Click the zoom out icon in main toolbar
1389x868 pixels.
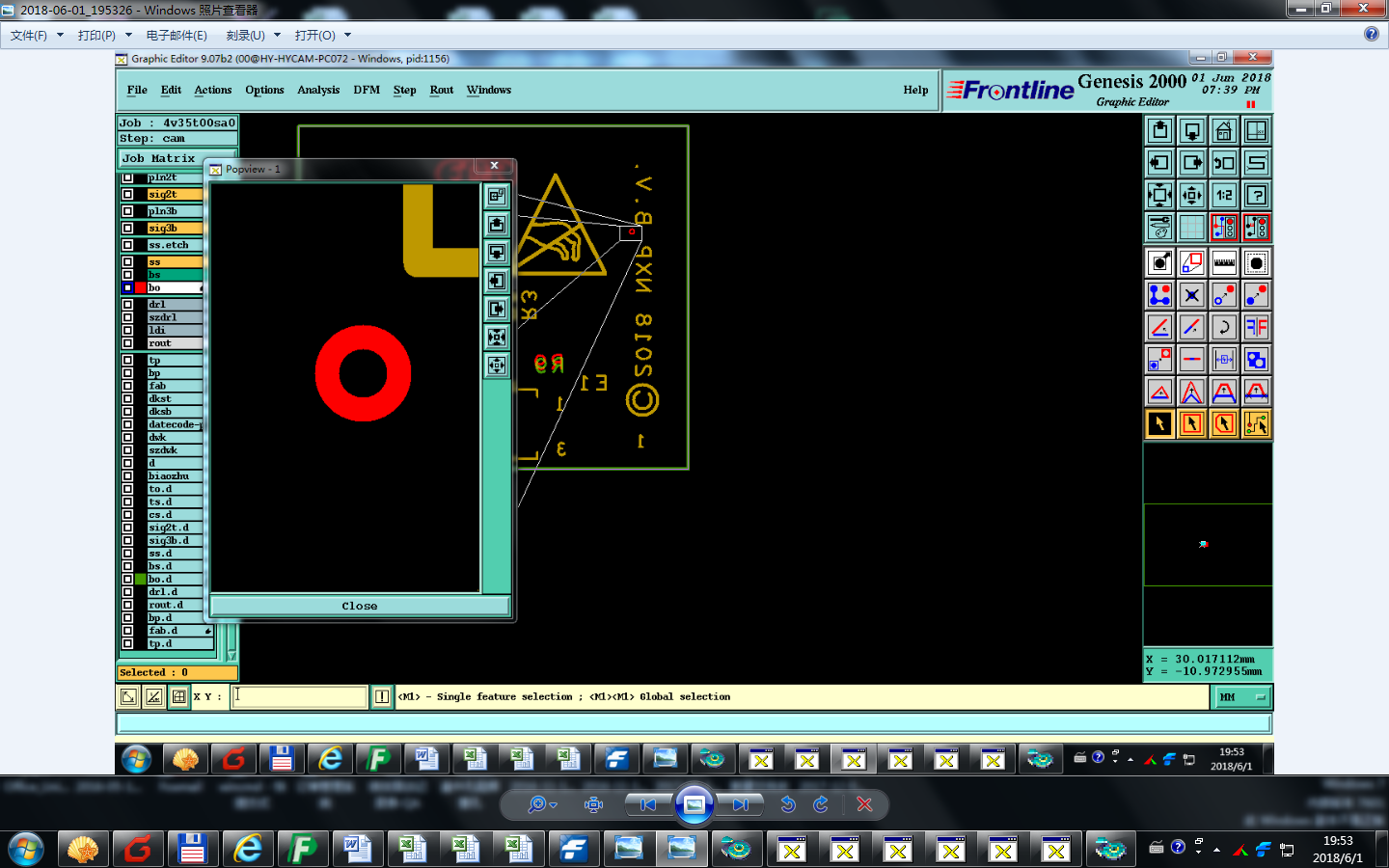click(1192, 195)
